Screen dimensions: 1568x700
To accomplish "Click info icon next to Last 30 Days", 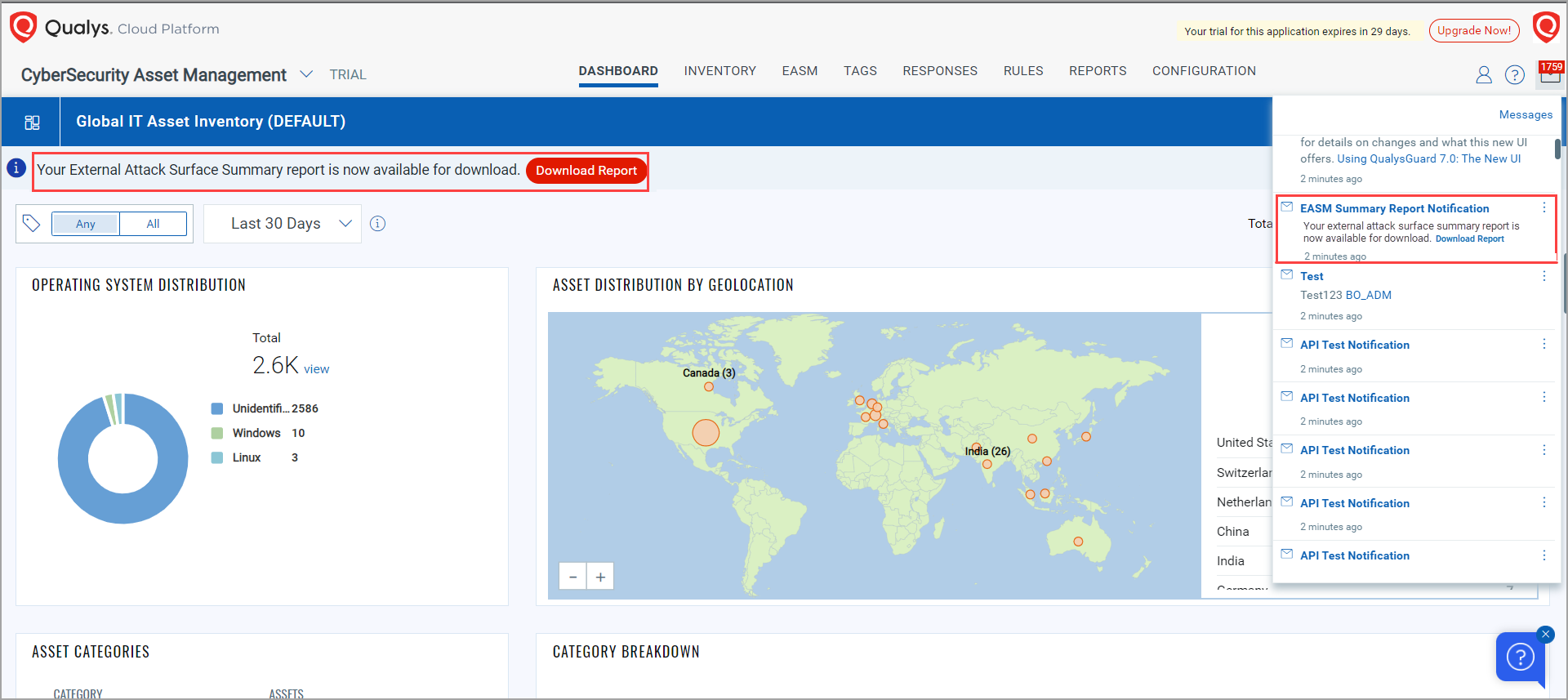I will pyautogui.click(x=377, y=224).
